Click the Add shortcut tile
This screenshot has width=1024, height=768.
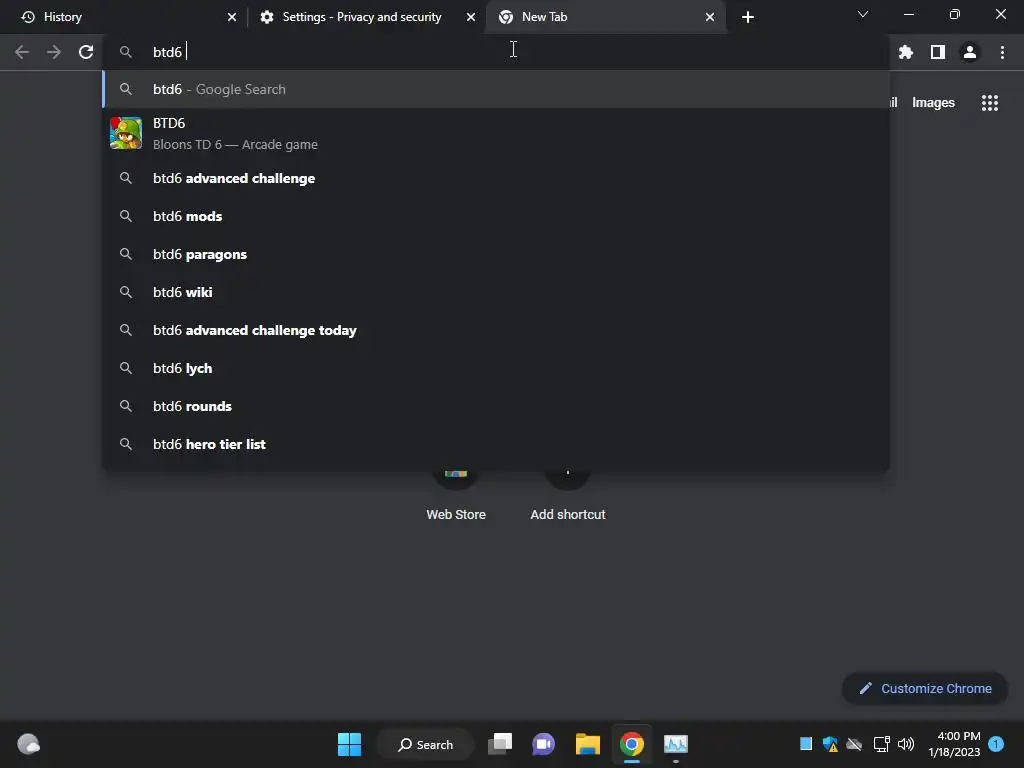568,496
